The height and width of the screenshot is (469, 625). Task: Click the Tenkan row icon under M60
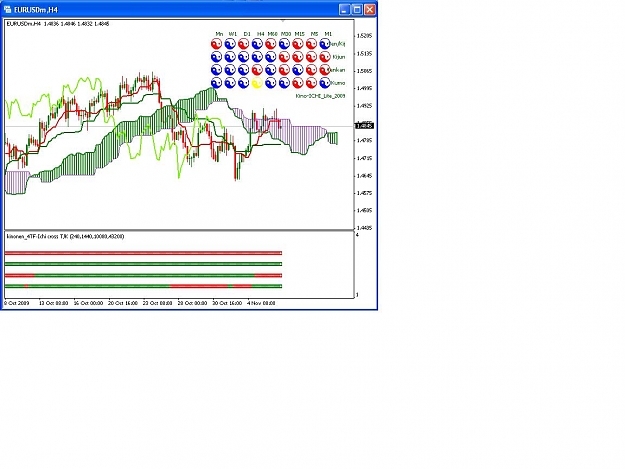click(271, 70)
